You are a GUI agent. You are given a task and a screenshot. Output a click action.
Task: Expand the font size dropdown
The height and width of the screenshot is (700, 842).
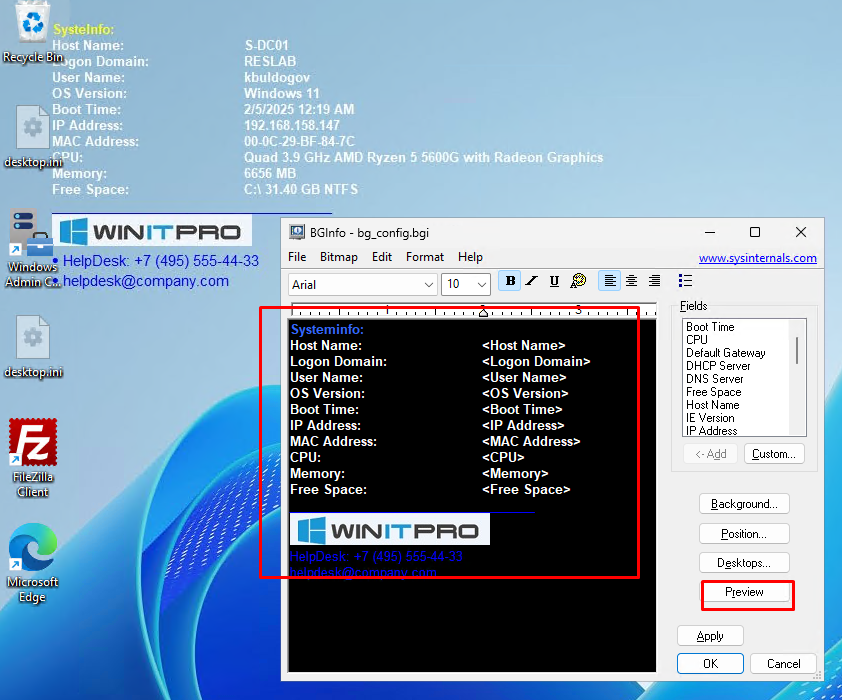click(x=482, y=285)
